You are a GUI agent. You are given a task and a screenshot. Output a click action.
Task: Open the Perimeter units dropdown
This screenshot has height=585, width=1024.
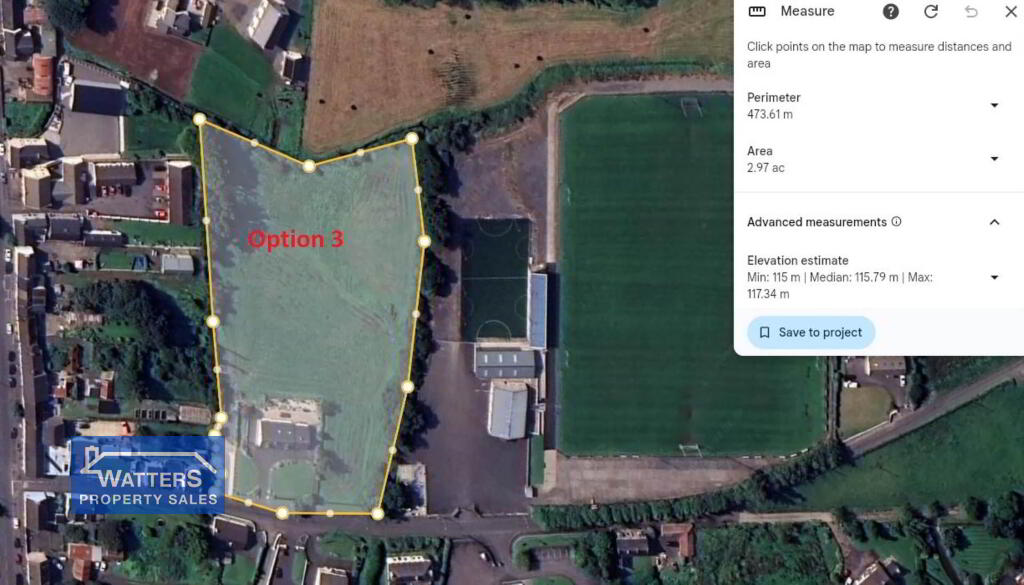(x=994, y=105)
